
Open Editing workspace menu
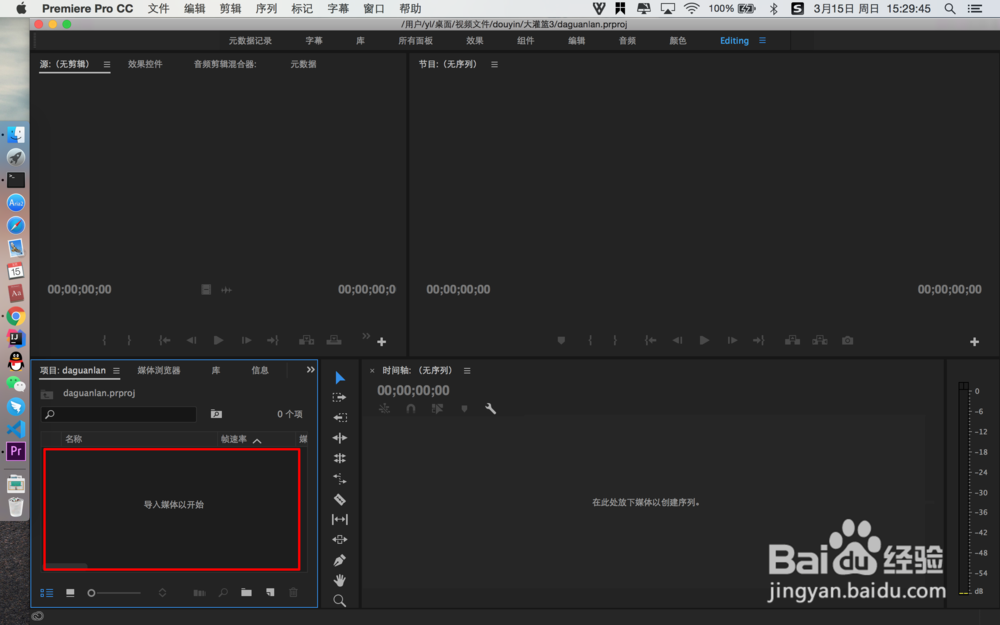[762, 40]
